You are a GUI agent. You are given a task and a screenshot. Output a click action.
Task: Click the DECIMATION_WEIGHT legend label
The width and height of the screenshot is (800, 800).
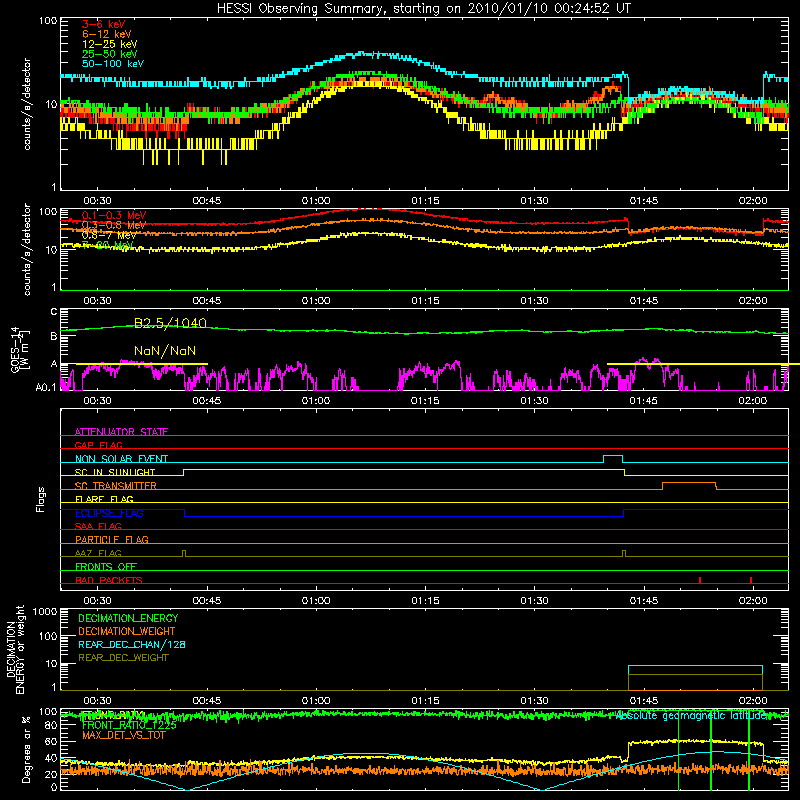pyautogui.click(x=127, y=631)
